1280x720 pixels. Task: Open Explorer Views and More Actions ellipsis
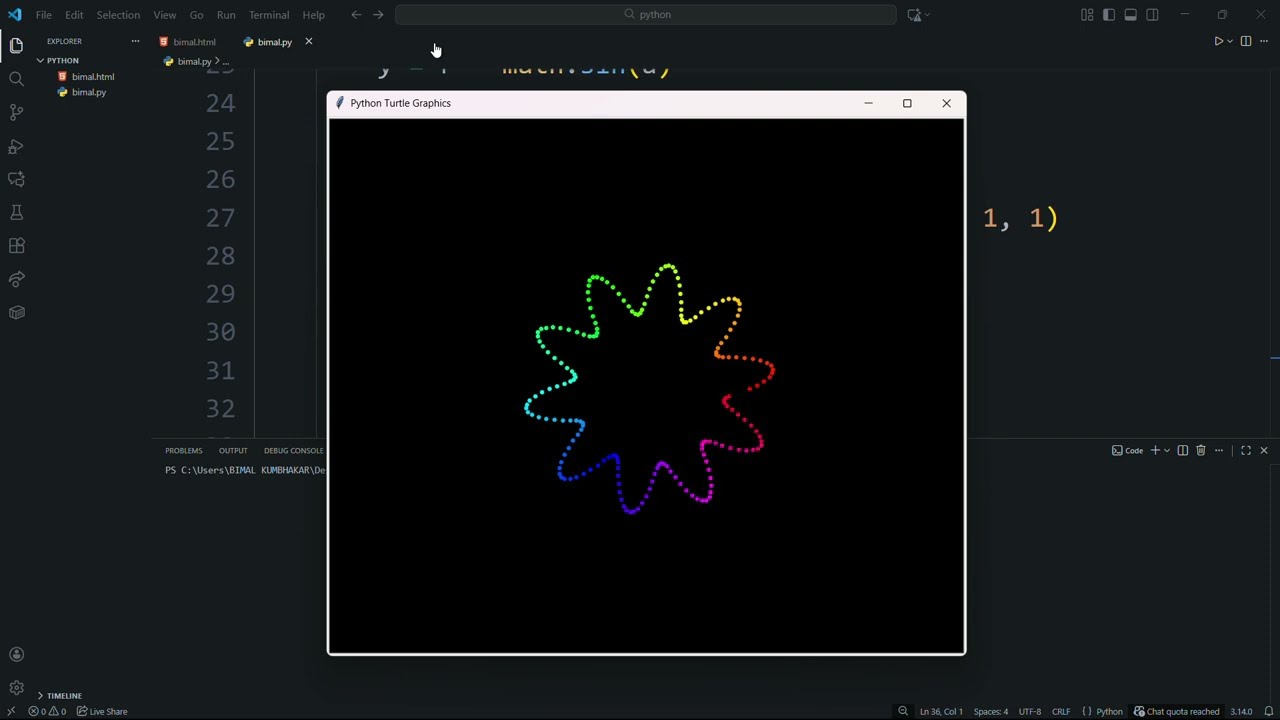point(135,41)
